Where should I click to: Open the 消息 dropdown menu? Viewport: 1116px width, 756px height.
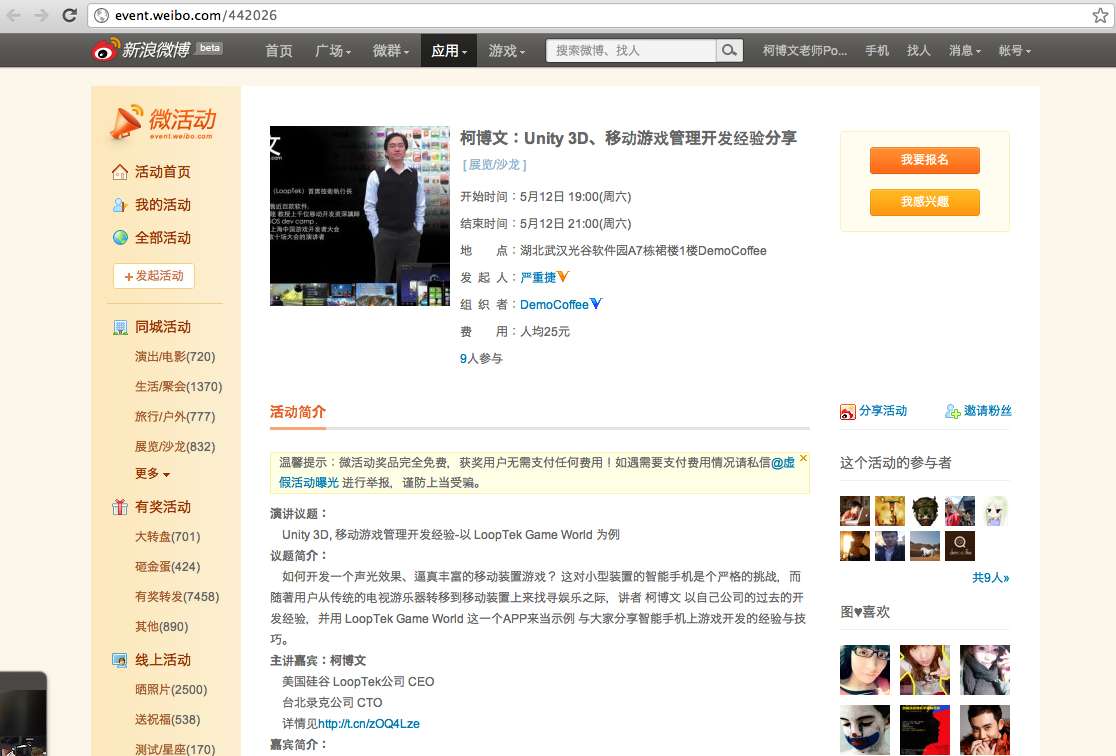[x=965, y=51]
